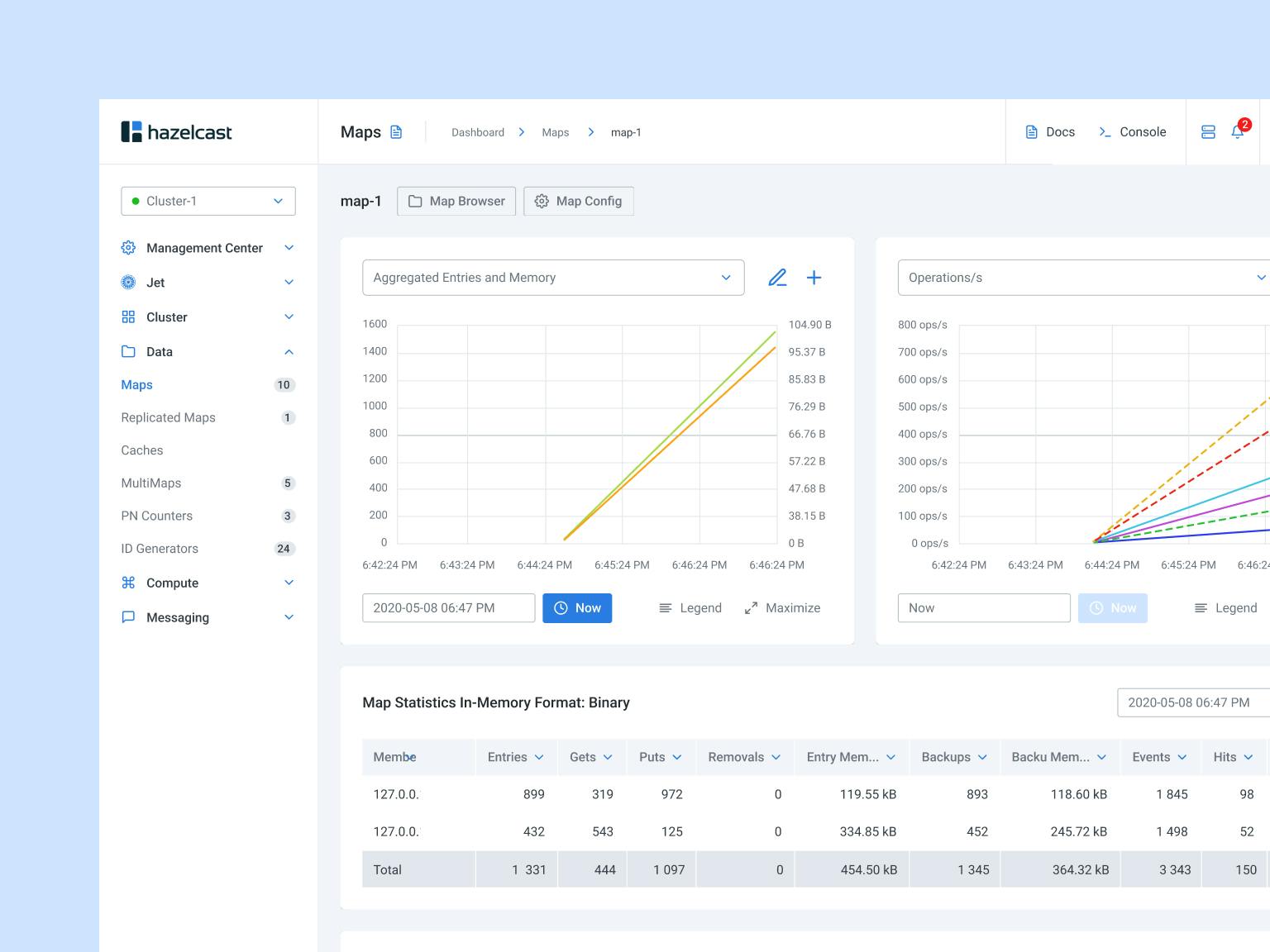Open the Entry Mem... column sort menu
1270x952 pixels.
(891, 757)
